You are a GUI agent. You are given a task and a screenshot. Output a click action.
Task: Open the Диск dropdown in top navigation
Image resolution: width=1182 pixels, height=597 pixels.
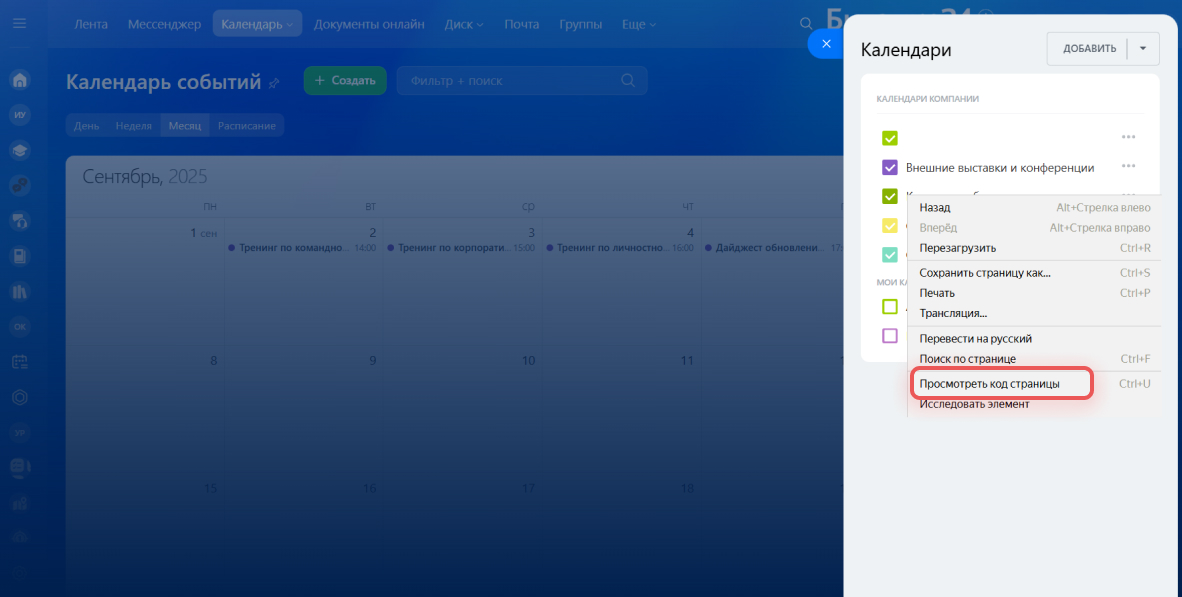click(x=463, y=24)
